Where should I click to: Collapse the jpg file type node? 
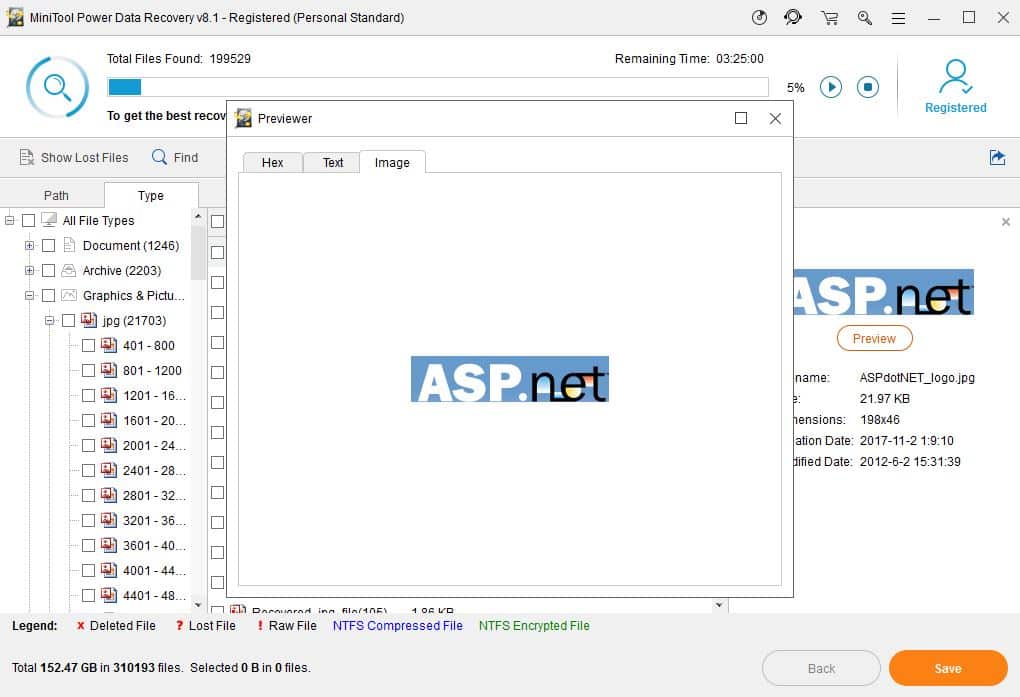coord(50,320)
